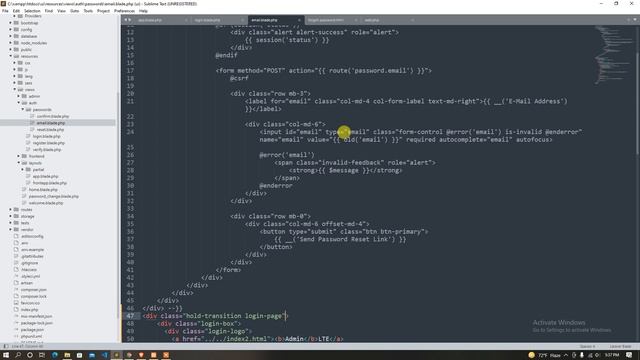Click the minimap code overview

pyautogui.click(x=615, y=55)
